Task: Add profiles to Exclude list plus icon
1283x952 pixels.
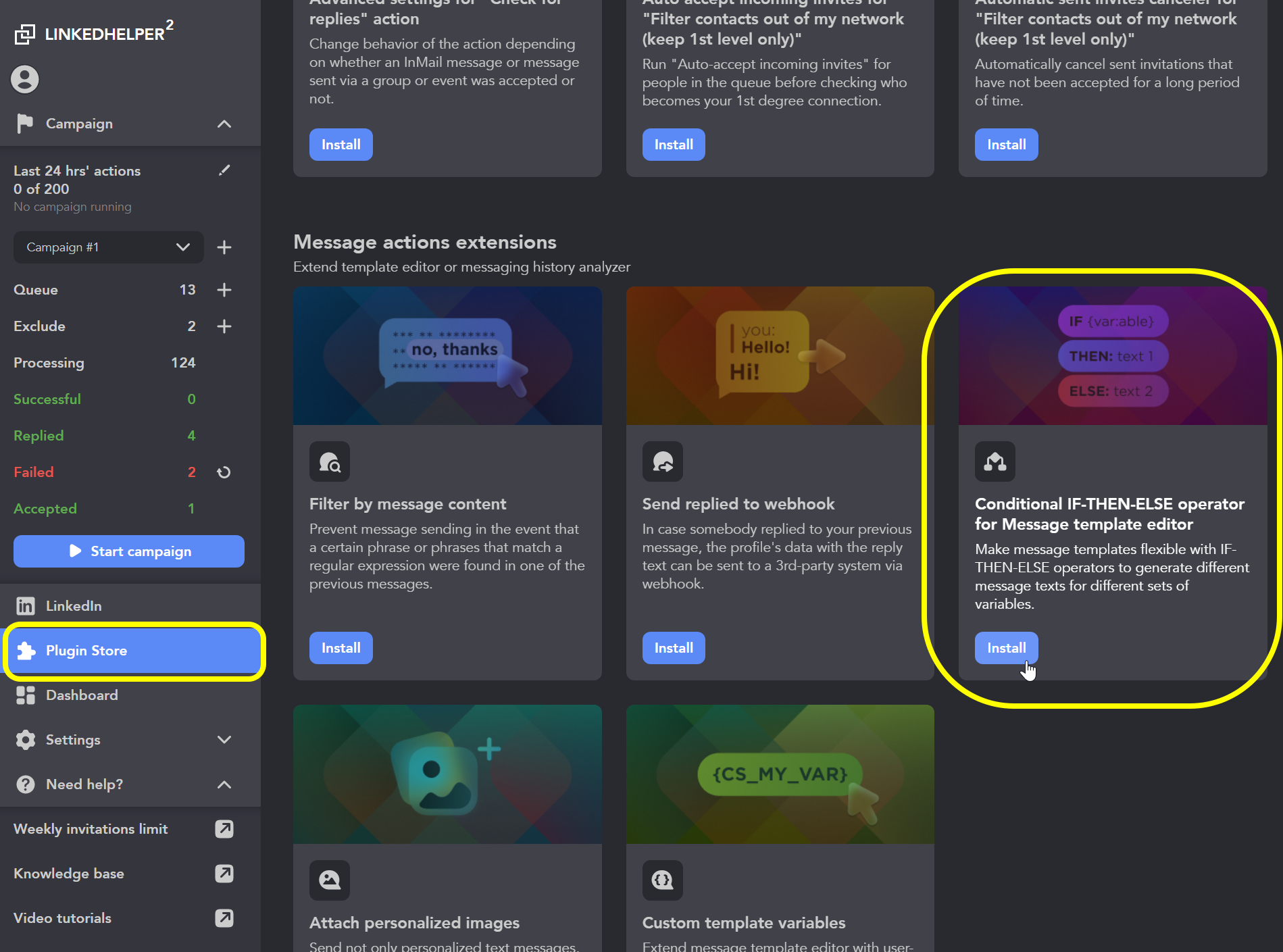Action: 224,326
